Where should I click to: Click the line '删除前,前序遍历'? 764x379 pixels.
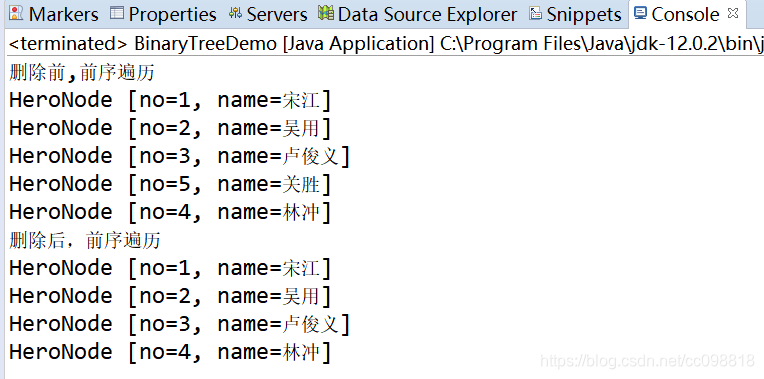[82, 73]
